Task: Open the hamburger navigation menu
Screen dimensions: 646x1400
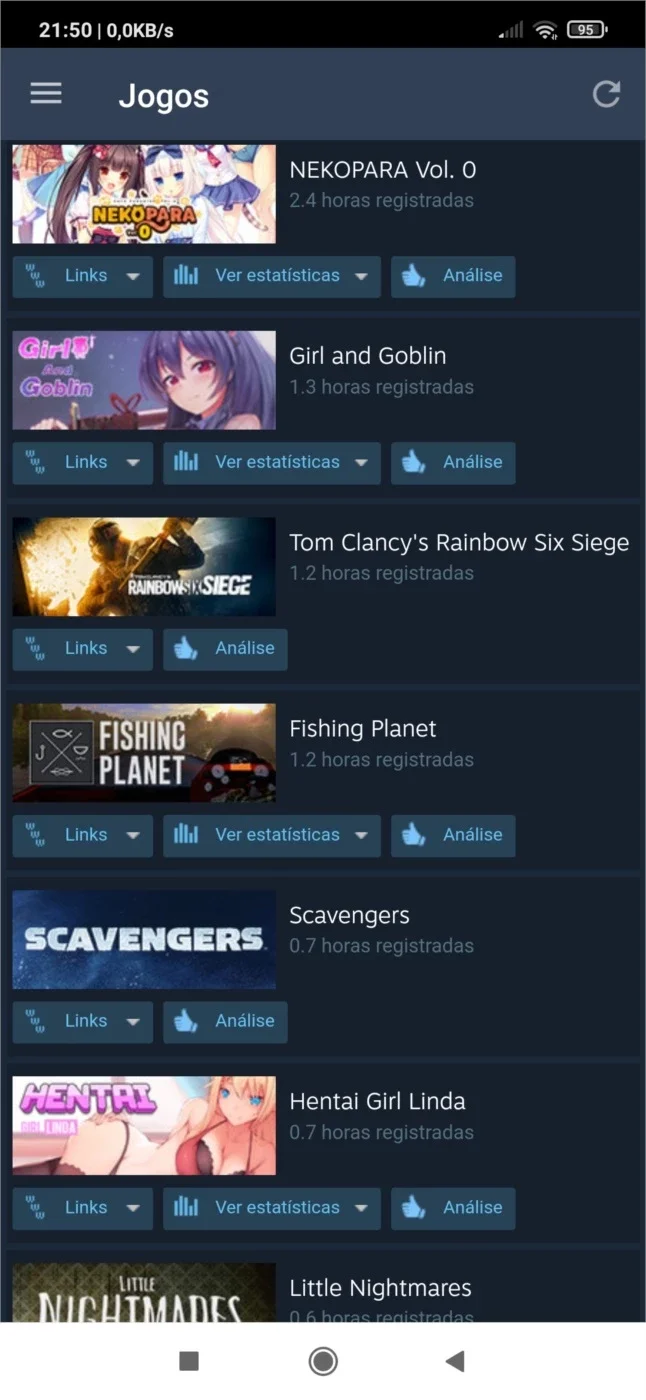Action: point(46,94)
